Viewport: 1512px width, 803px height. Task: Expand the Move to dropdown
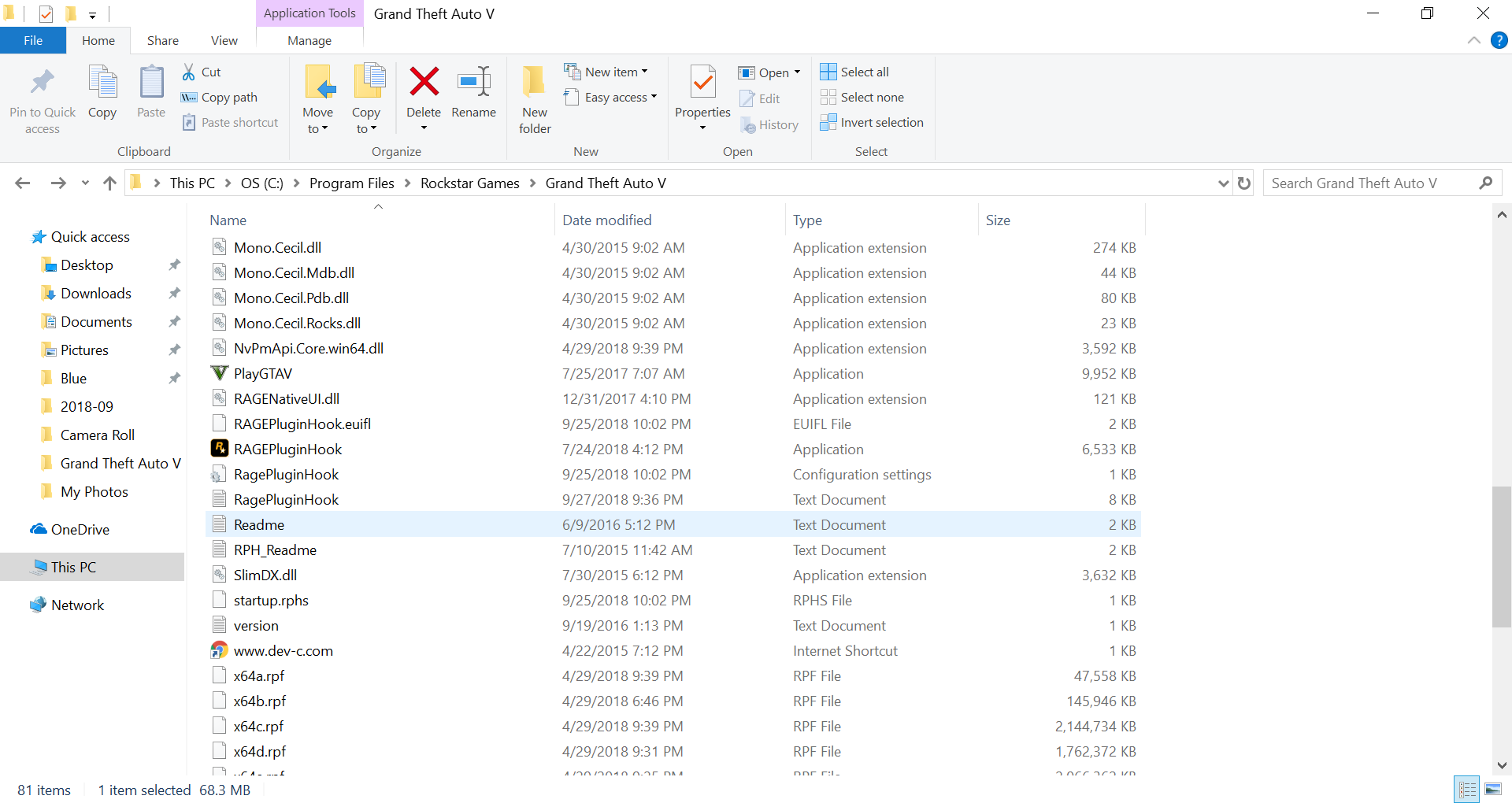click(x=317, y=129)
